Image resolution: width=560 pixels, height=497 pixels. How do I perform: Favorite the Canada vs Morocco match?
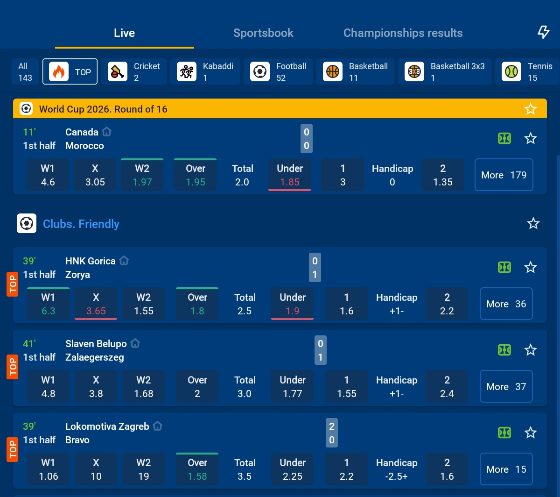[x=530, y=138]
